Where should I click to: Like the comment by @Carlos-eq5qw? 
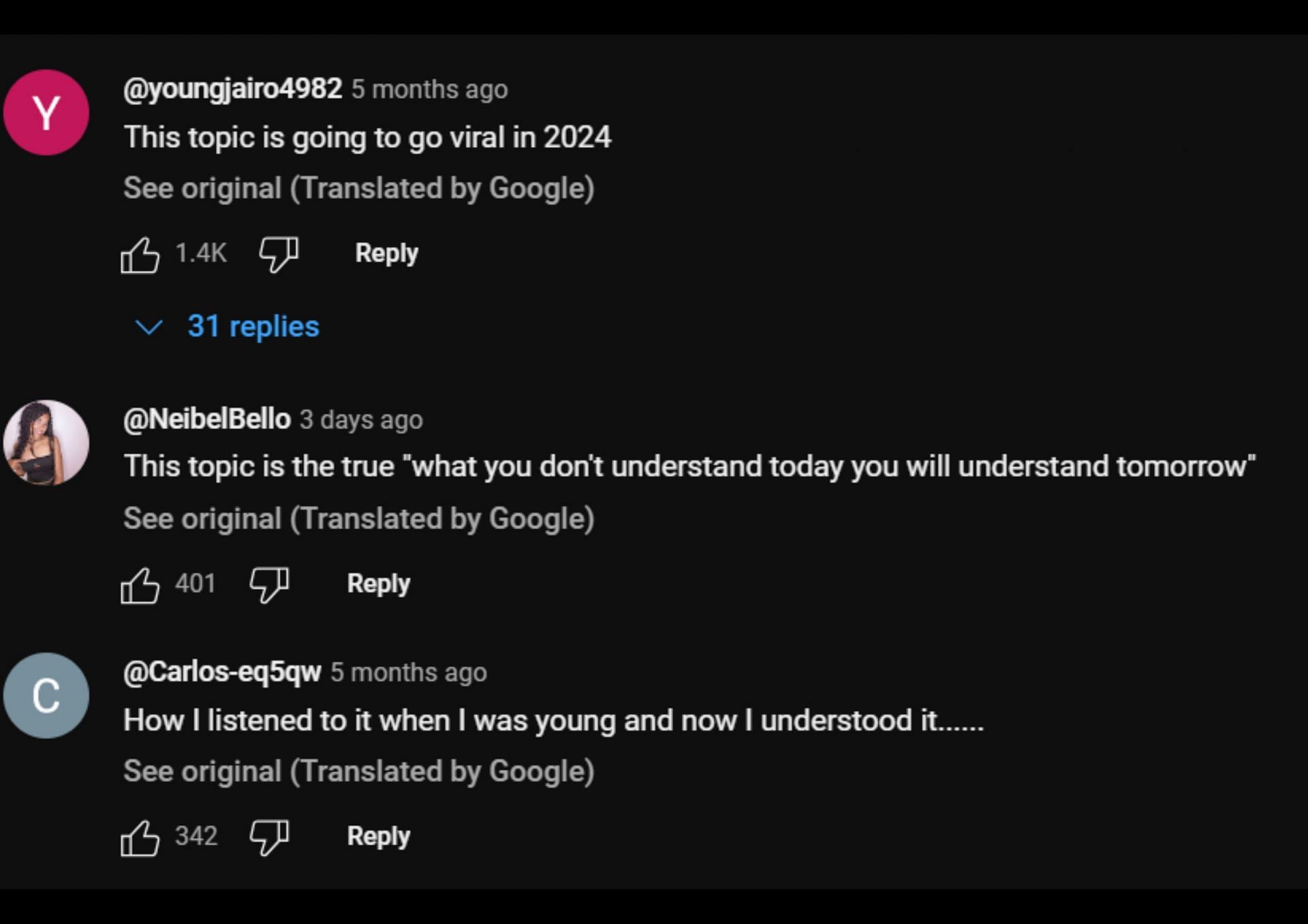pyautogui.click(x=140, y=838)
